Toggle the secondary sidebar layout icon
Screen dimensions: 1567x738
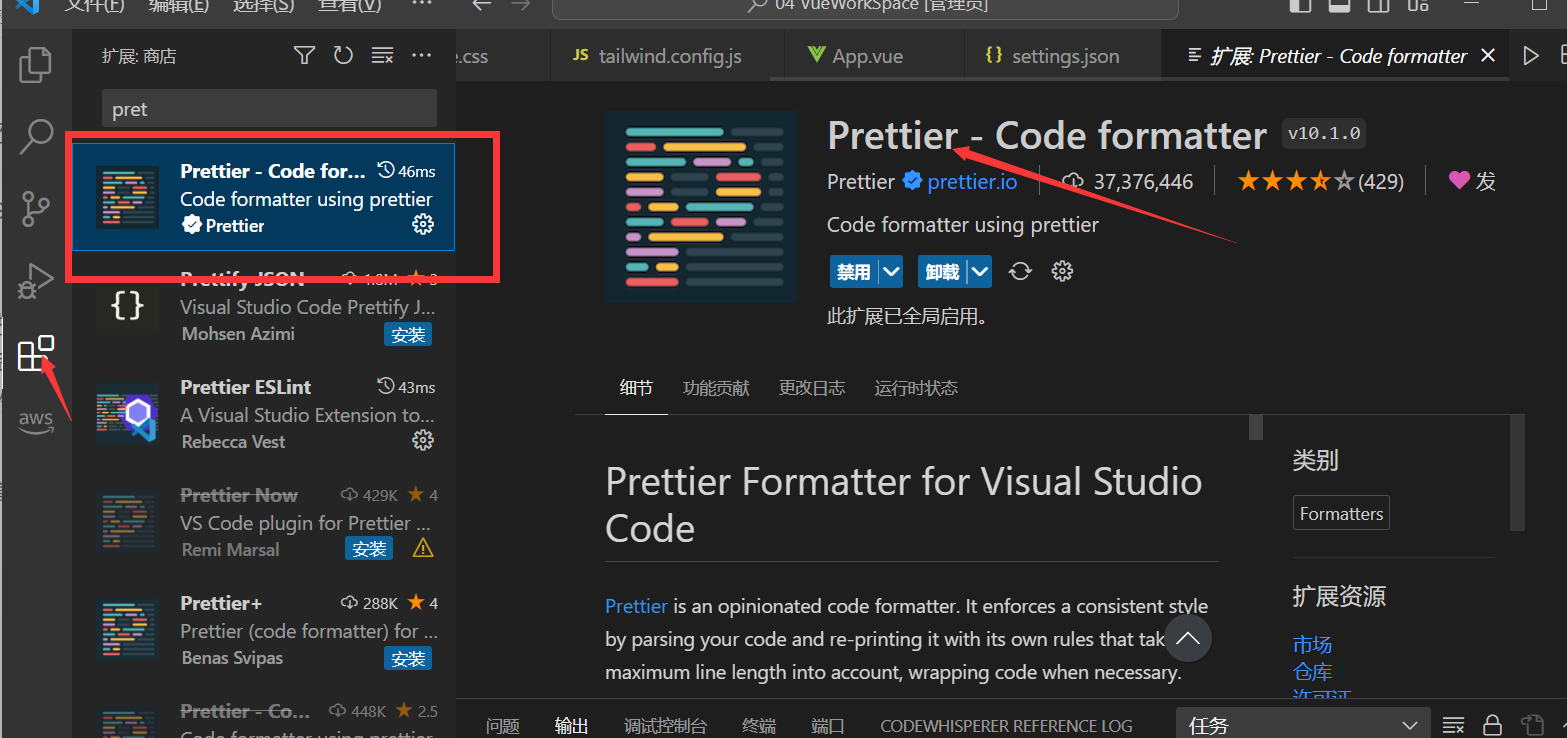tap(1378, 5)
